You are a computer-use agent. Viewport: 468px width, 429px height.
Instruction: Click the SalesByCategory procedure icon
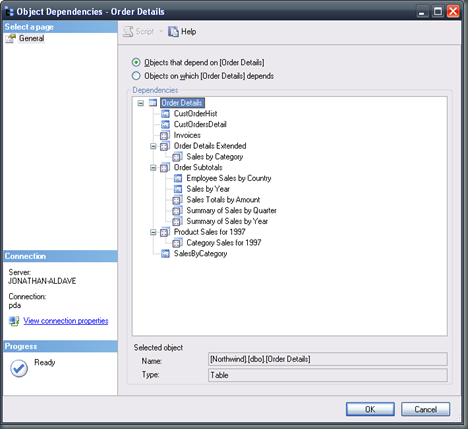click(165, 254)
